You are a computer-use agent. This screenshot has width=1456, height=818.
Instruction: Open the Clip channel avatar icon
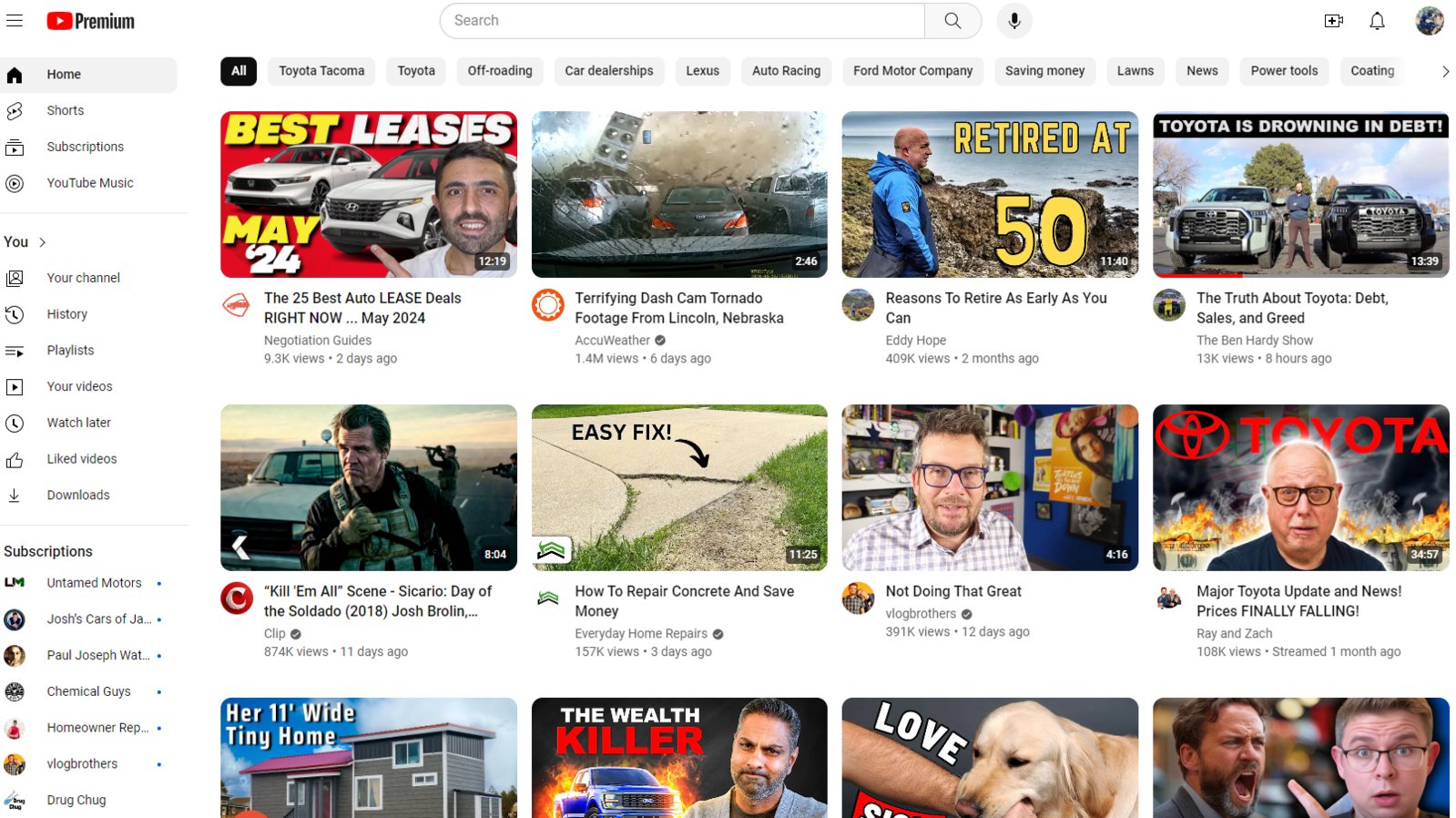[x=237, y=598]
